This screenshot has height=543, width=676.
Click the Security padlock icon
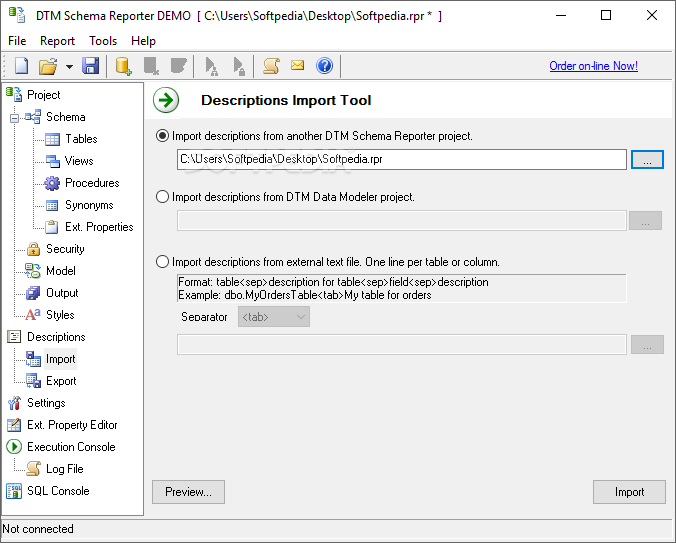point(33,249)
